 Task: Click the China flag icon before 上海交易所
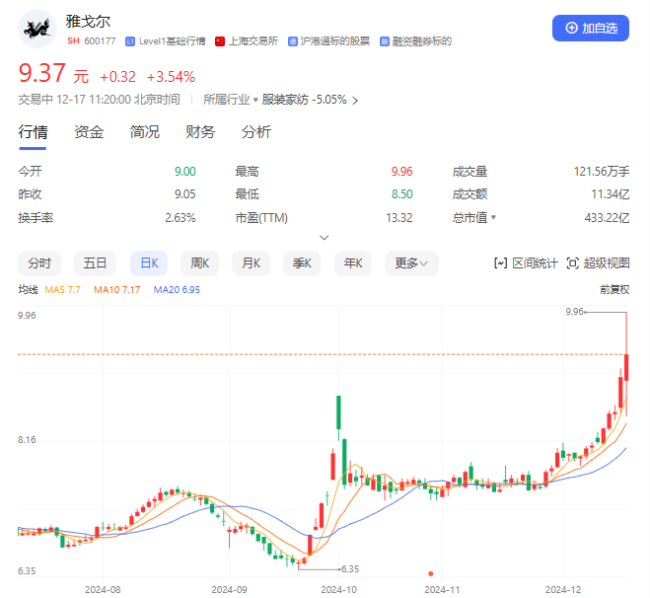tap(220, 41)
